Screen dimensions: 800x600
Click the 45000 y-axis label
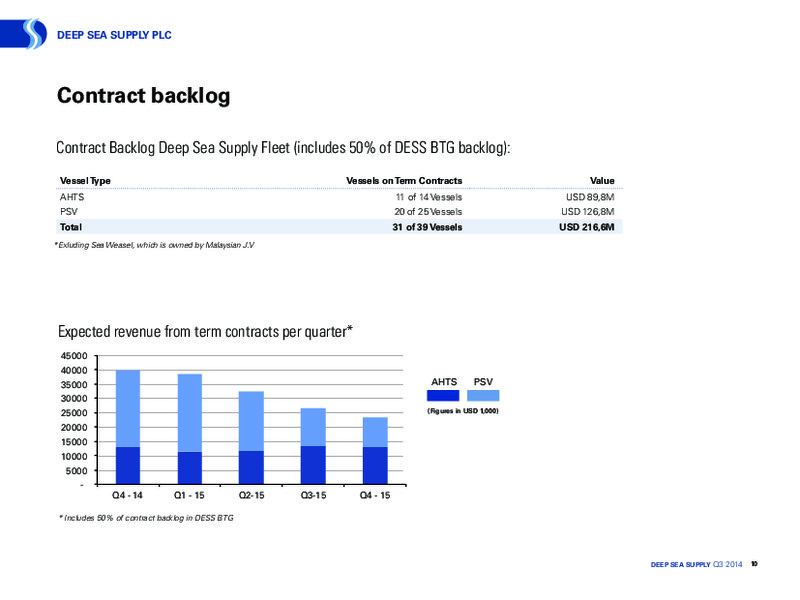click(74, 356)
